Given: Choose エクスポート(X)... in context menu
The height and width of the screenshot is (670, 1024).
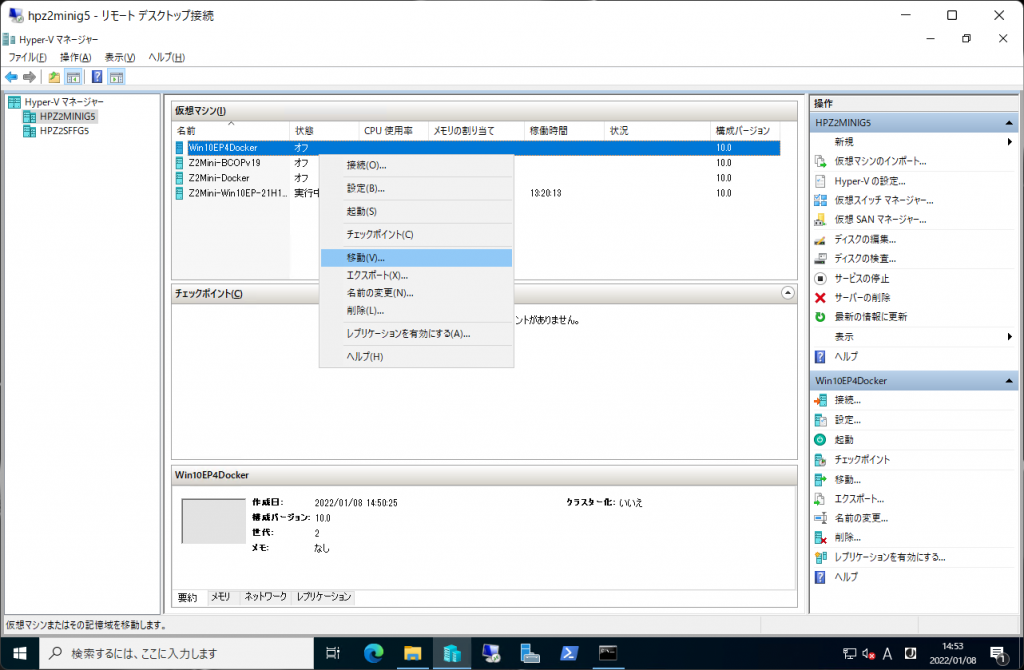Looking at the screenshot, I should [416, 276].
